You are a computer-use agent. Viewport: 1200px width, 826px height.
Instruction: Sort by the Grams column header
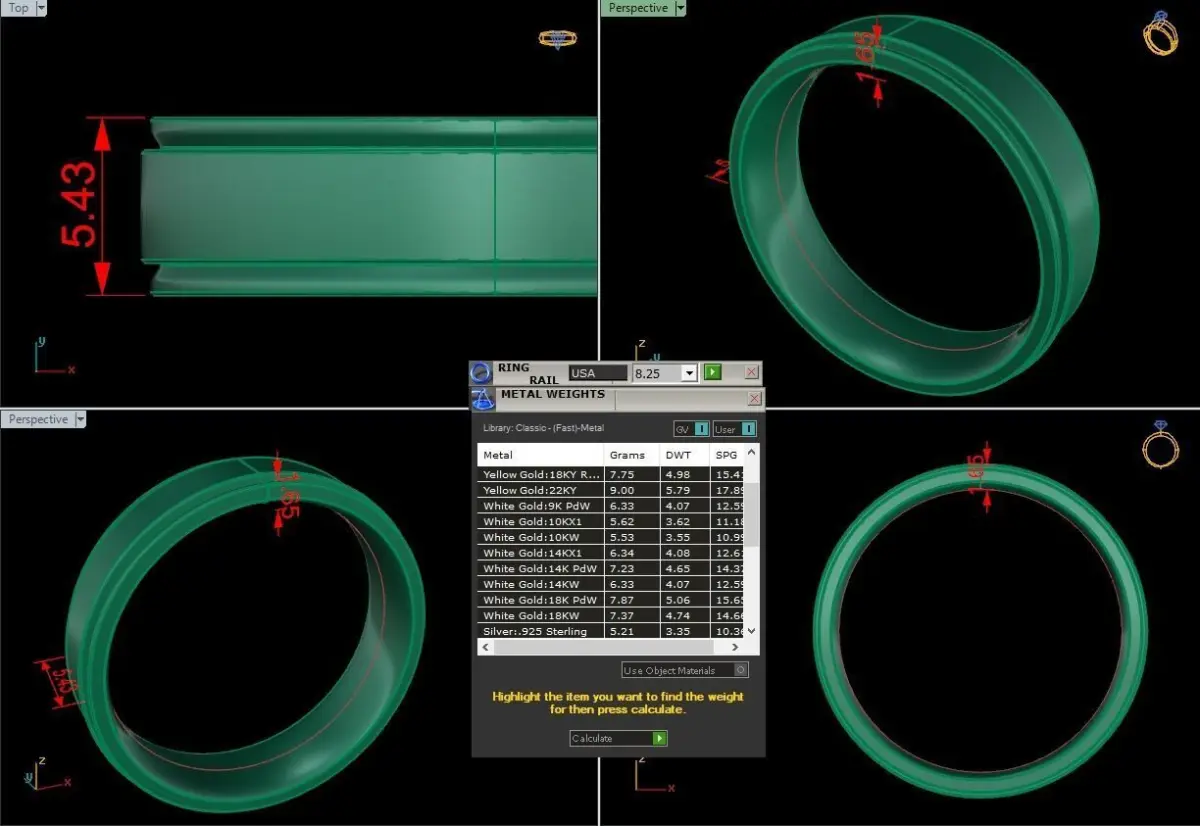[632, 455]
